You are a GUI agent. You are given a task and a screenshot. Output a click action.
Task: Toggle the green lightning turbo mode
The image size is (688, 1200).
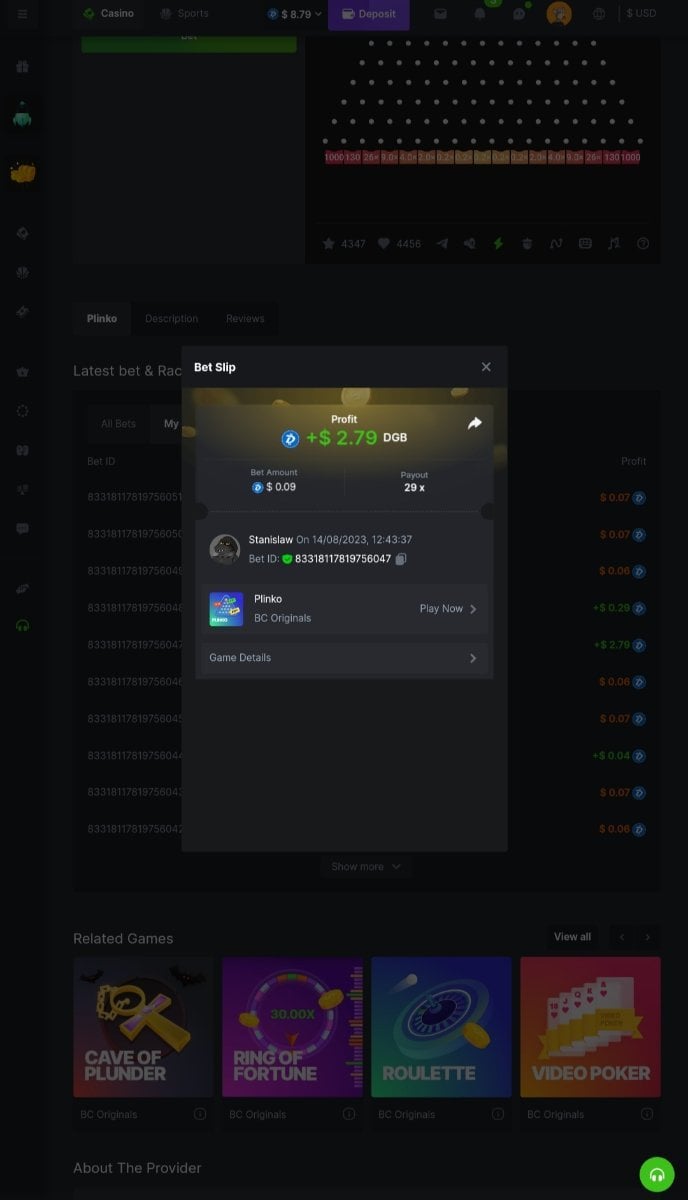[498, 243]
